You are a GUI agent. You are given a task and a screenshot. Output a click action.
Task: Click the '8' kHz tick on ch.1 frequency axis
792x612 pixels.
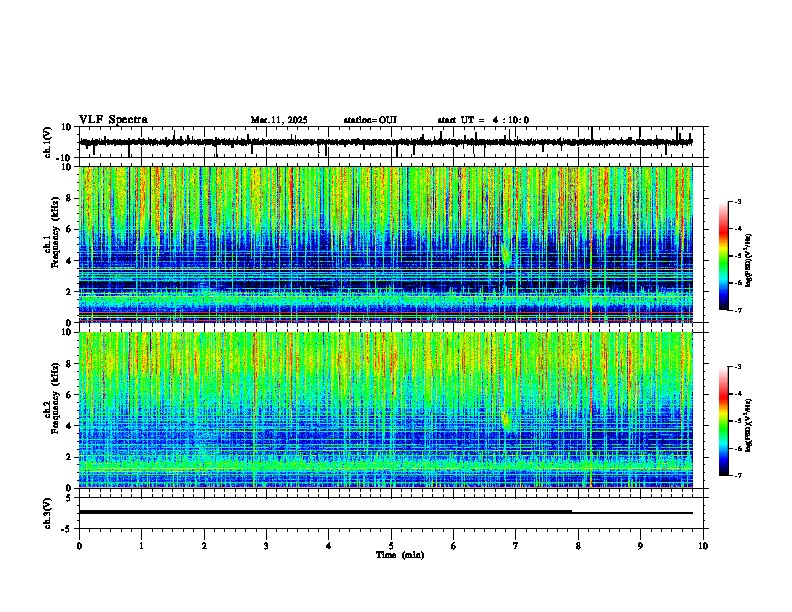(69, 198)
